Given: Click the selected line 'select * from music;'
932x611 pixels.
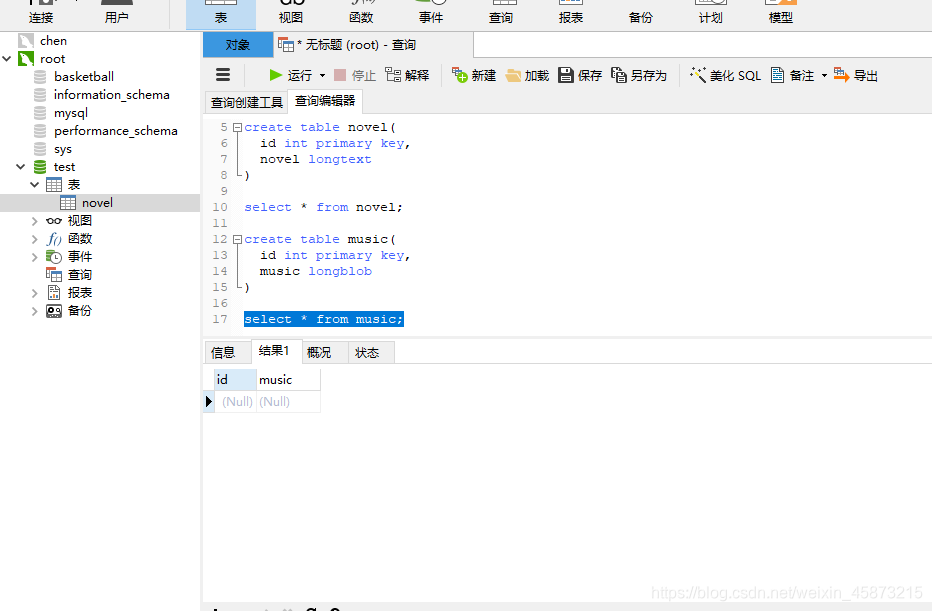Looking at the screenshot, I should [x=324, y=319].
